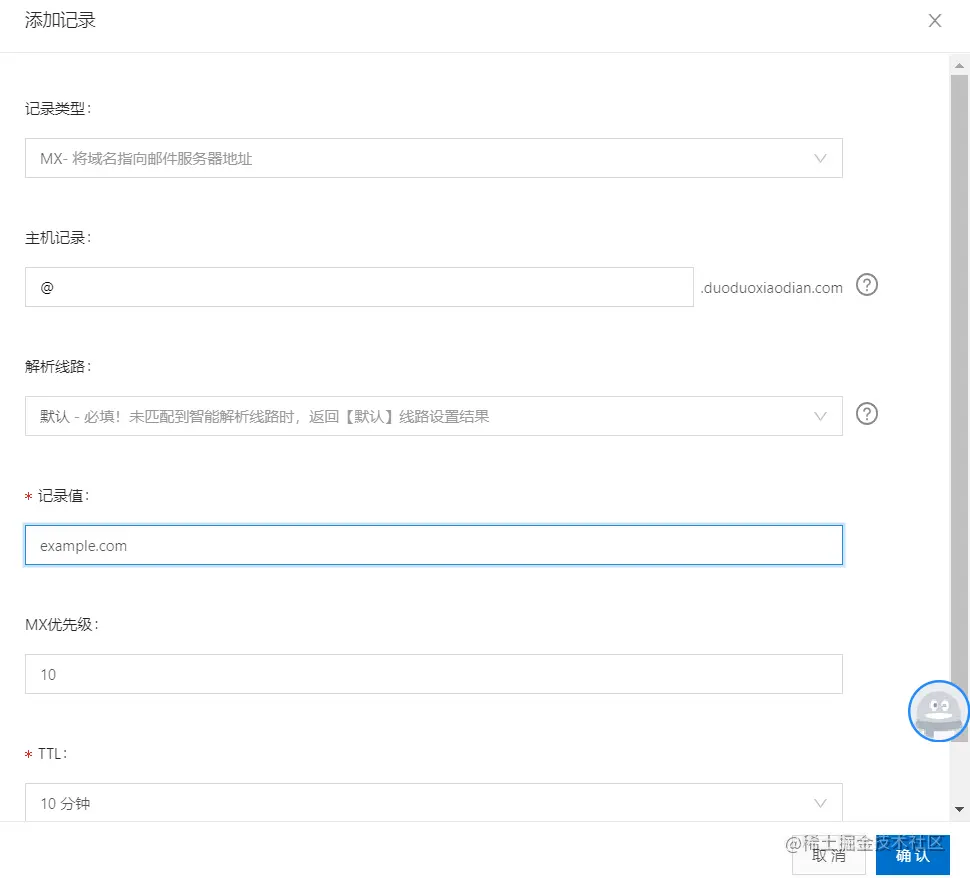Click the MX优先级 input field
The width and height of the screenshot is (970, 878).
point(434,674)
